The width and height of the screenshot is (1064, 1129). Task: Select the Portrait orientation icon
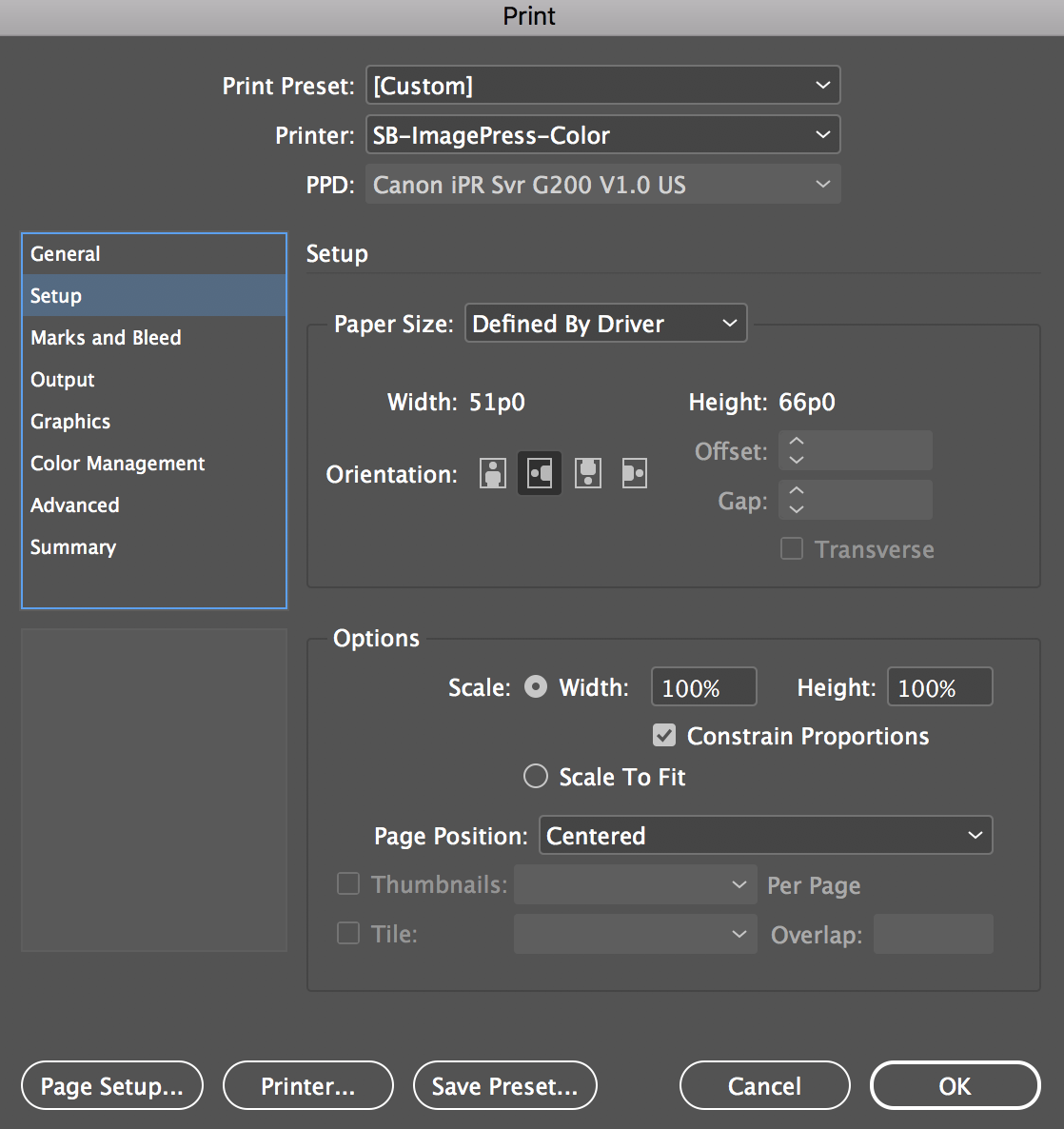pos(492,473)
